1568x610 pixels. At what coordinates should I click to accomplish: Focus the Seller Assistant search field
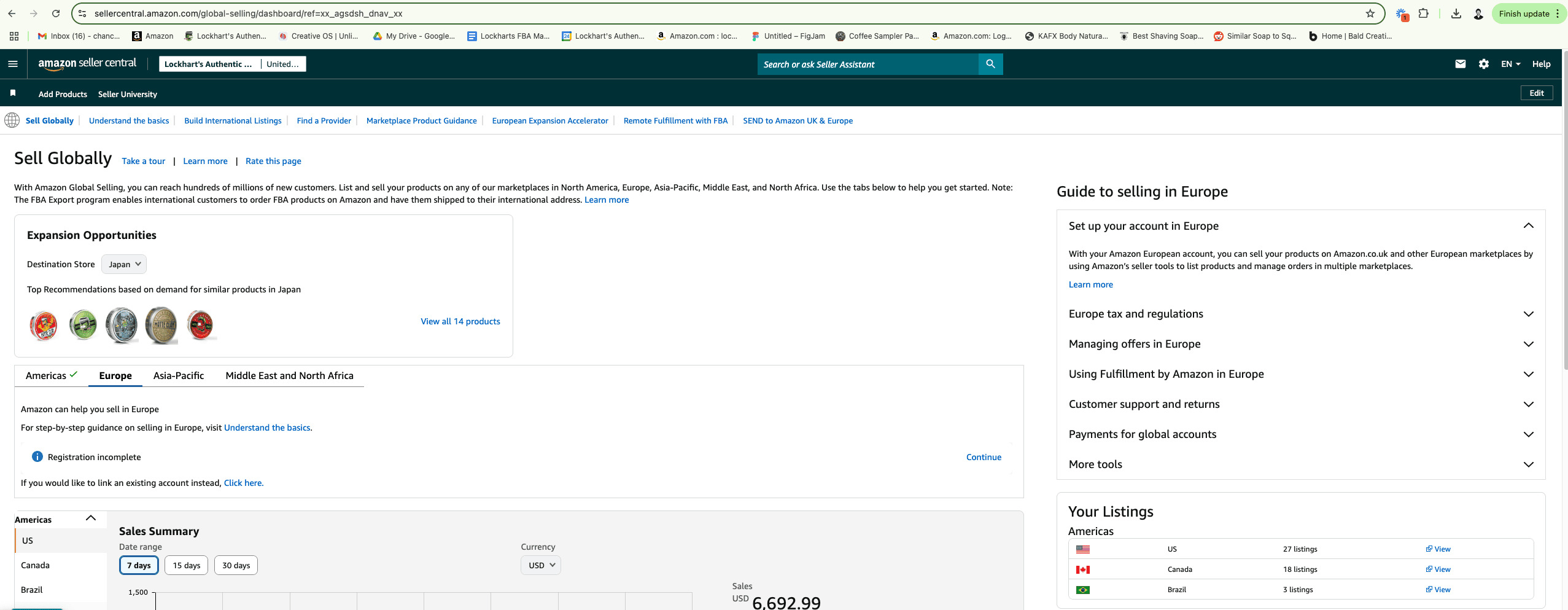(867, 64)
